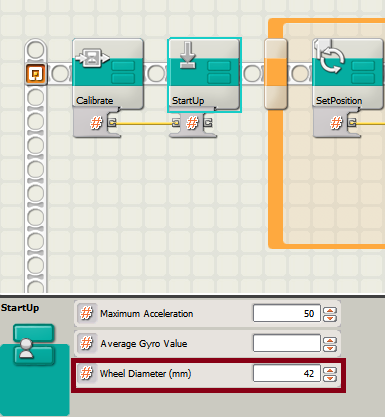The height and width of the screenshot is (417, 385).
Task: Click the Average Gyro Value input field
Action: 286,343
